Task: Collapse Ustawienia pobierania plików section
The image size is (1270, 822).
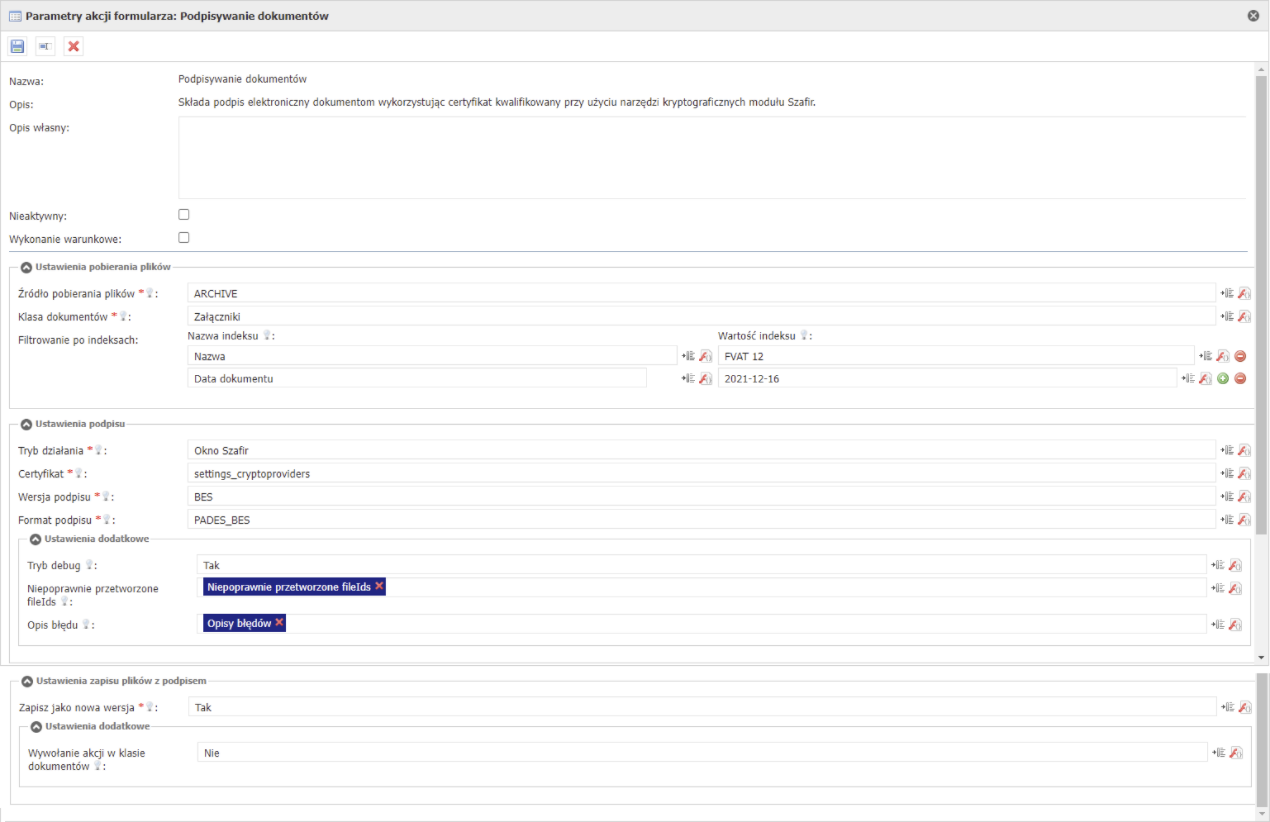Action: [x=26, y=268]
